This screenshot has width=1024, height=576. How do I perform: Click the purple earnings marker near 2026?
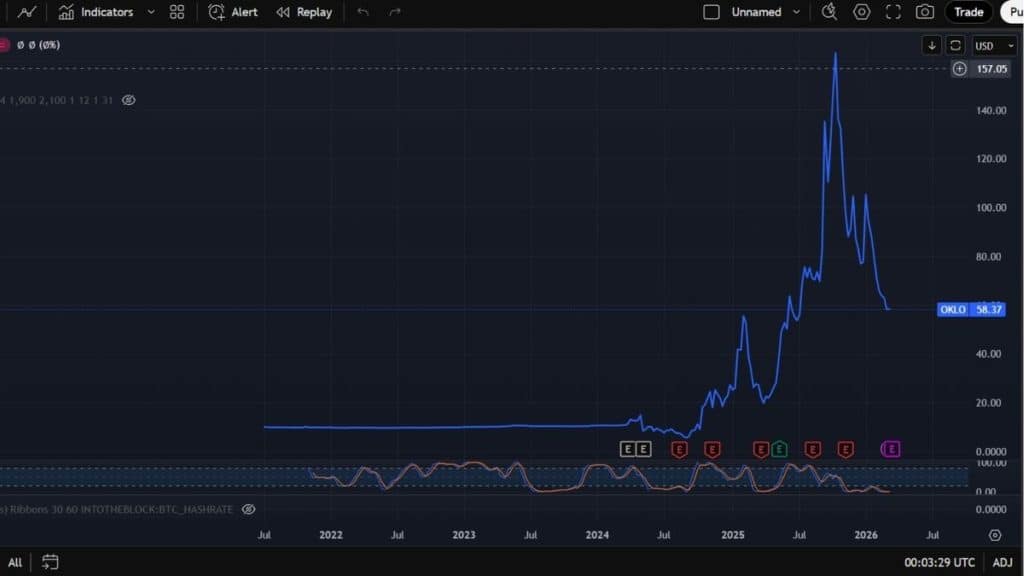coord(890,449)
